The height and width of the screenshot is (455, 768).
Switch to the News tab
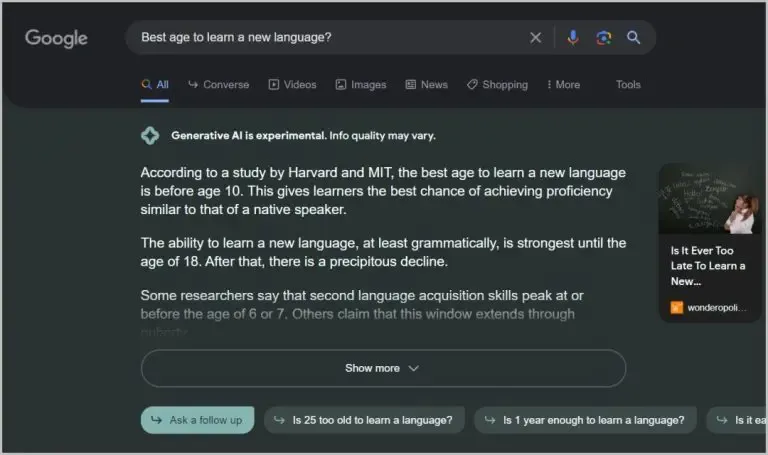tap(427, 85)
